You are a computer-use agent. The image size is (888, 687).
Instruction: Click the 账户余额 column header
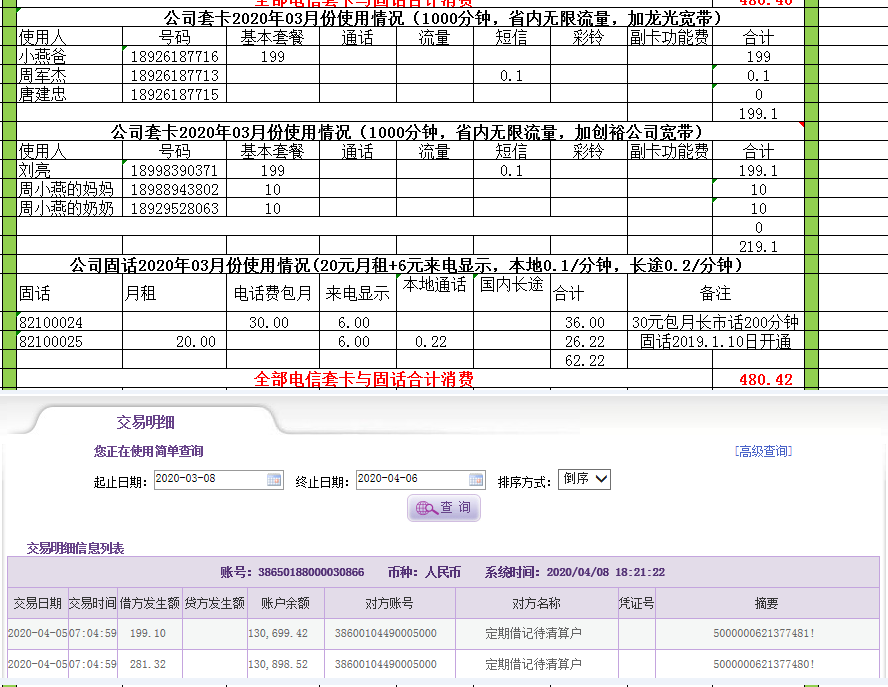coord(286,604)
